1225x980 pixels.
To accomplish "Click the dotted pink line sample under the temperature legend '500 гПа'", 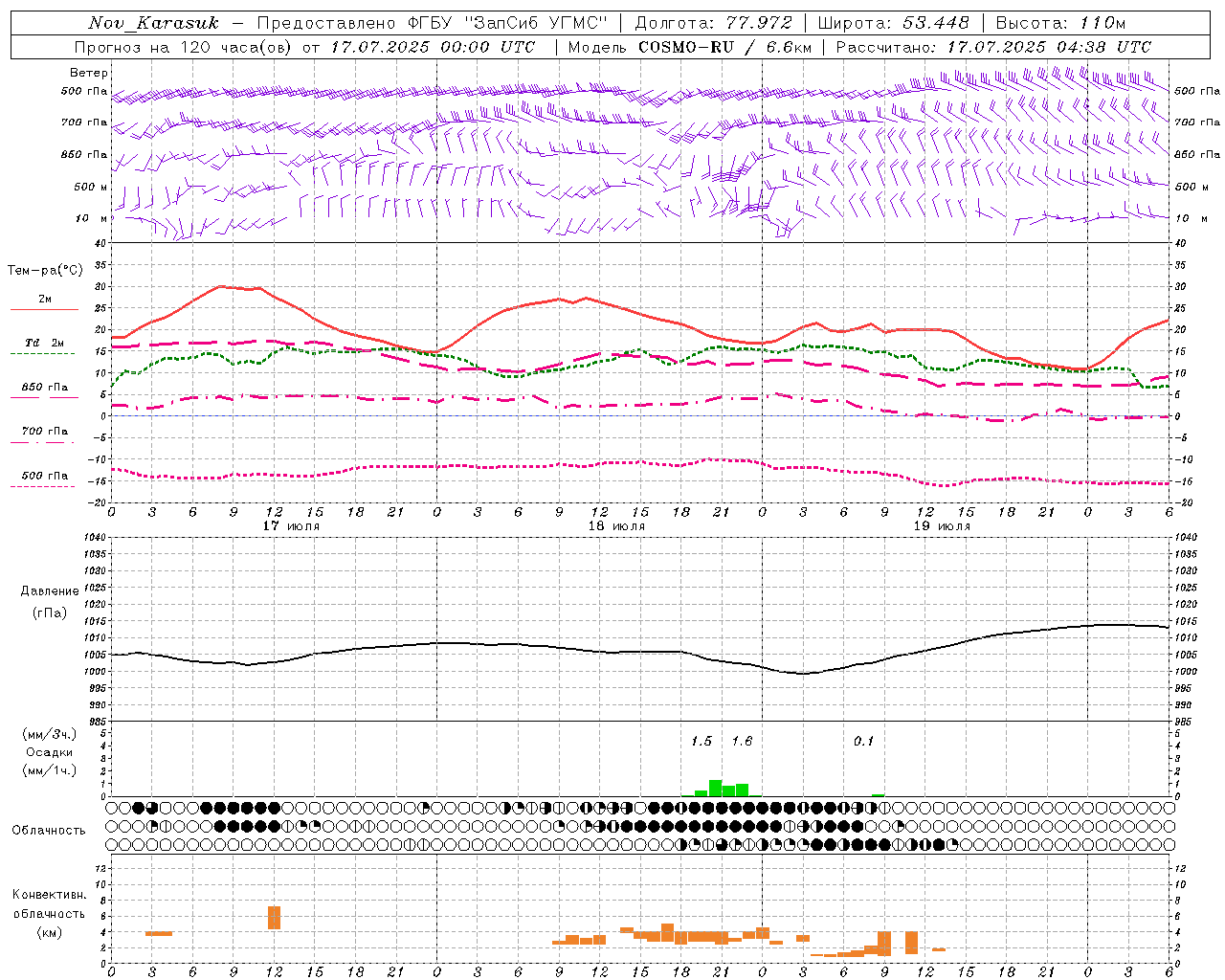I will click(x=43, y=486).
